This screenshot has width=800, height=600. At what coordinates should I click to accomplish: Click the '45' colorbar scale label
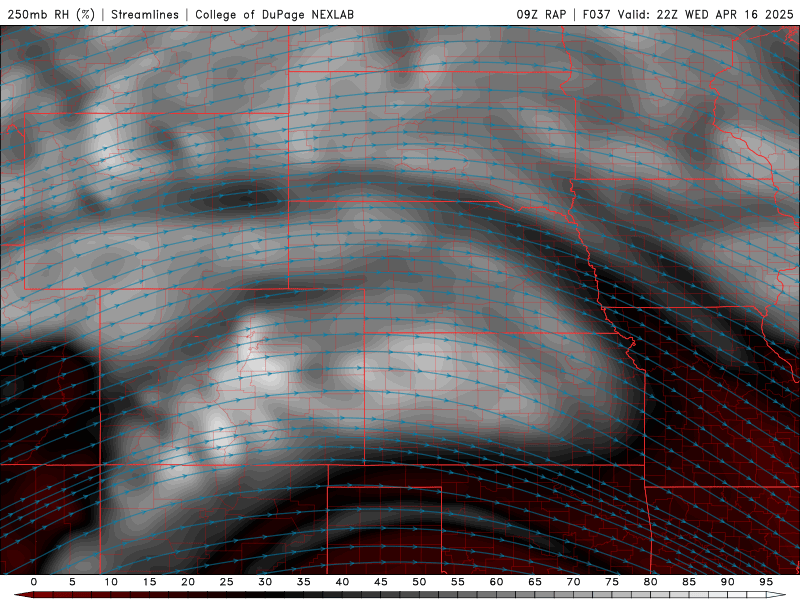click(381, 582)
